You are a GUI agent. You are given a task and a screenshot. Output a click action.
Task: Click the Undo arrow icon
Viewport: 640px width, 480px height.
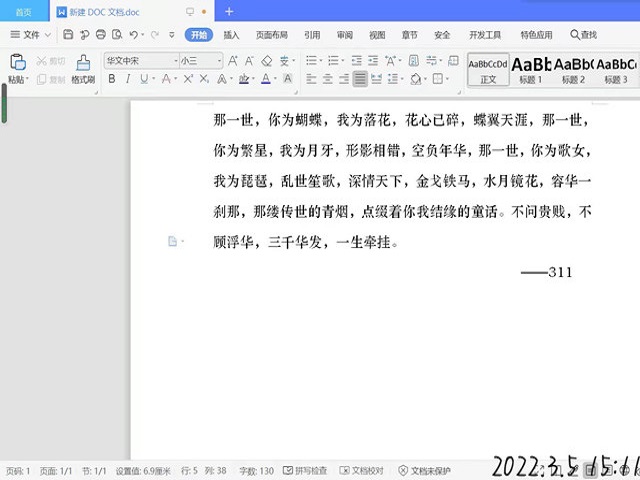tap(133, 35)
